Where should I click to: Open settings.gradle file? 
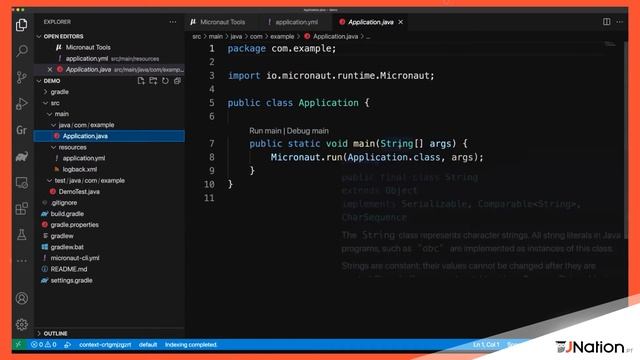[71, 280]
